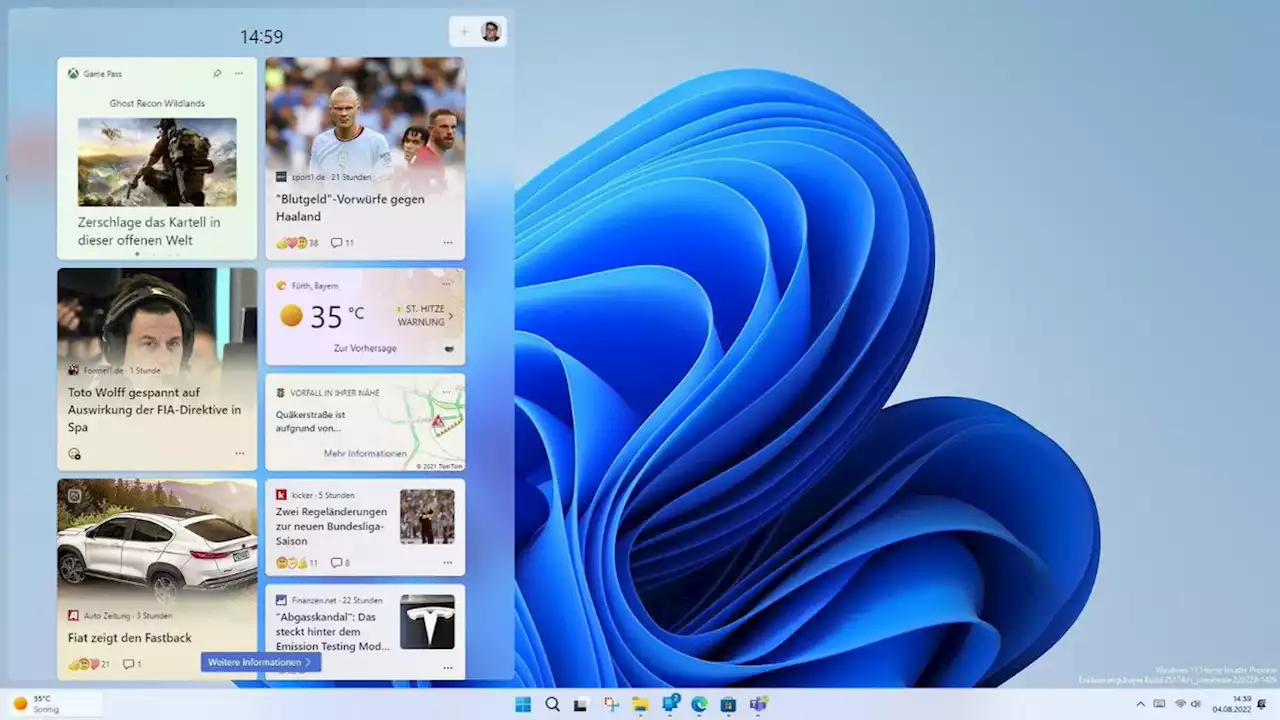Open comments on the kicker article
This screenshot has height=720, width=1280.
pos(340,563)
